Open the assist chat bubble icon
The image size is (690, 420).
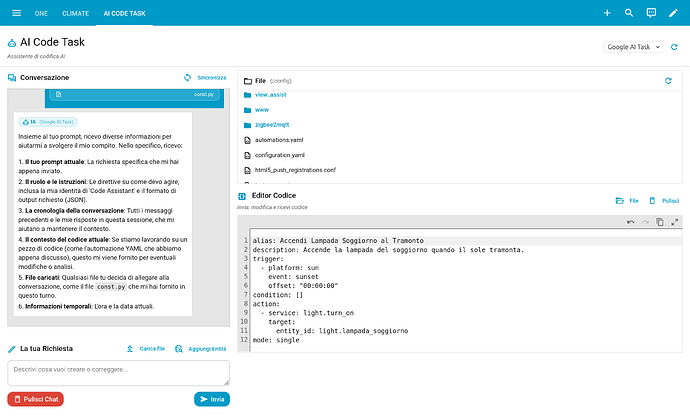tap(651, 13)
